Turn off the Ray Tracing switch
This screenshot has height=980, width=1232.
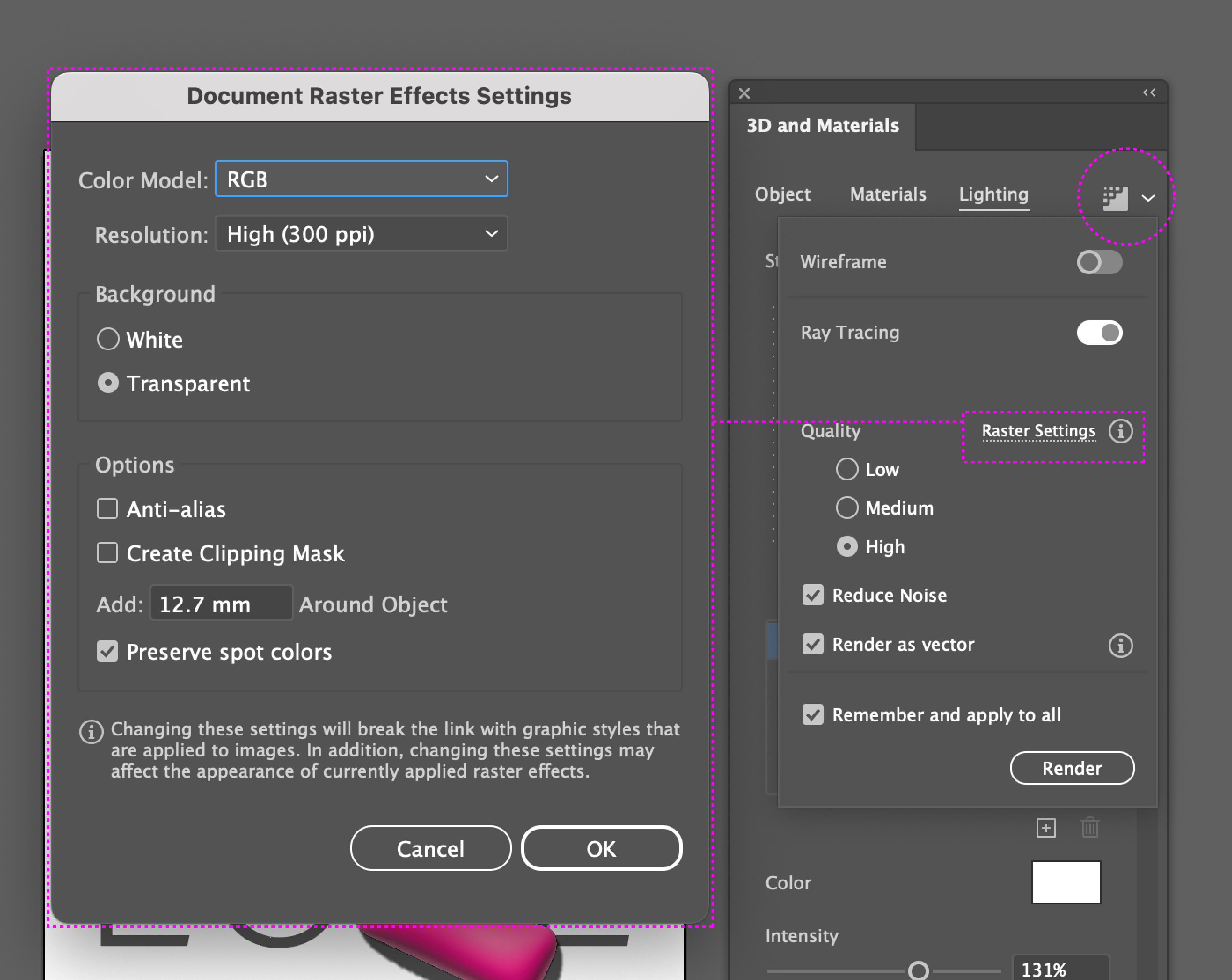1099,333
